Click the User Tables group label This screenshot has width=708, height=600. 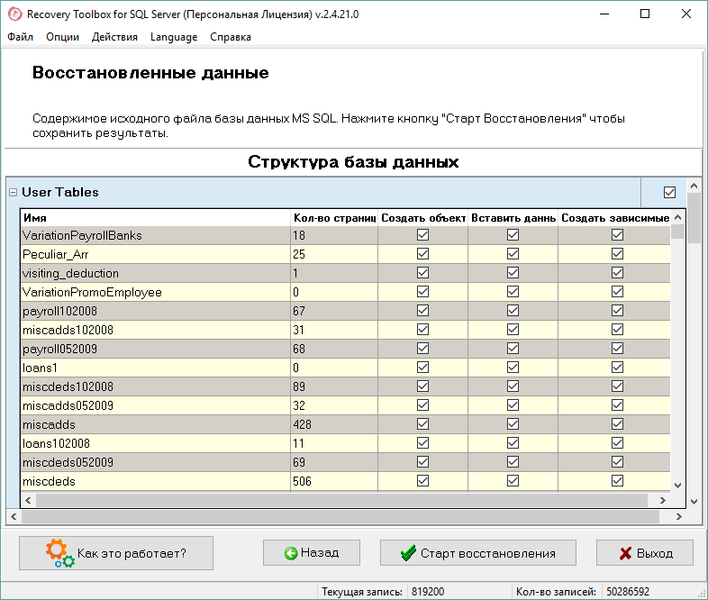coord(60,192)
